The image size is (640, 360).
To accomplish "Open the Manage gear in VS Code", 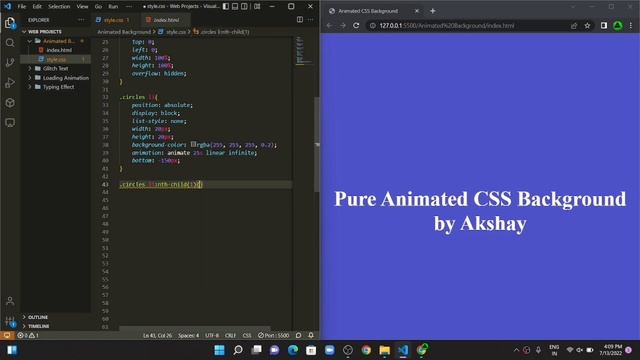I will pos(10,321).
